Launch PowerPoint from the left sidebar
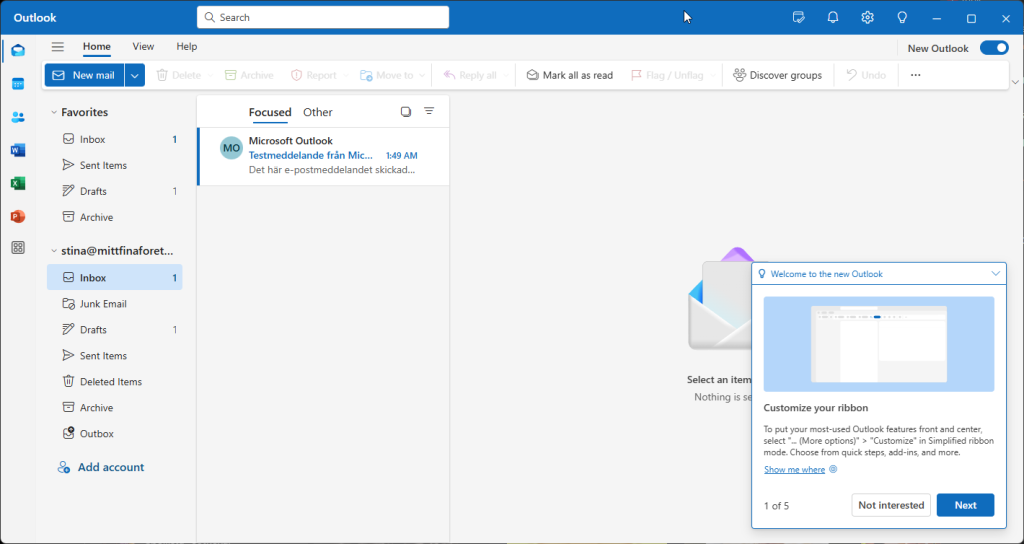The image size is (1024, 544). click(x=18, y=216)
